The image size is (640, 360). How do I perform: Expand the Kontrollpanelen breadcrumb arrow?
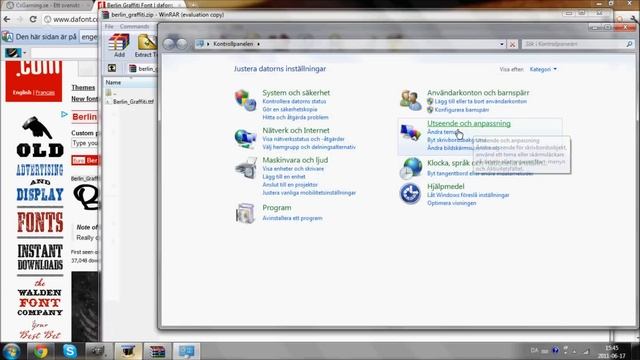coord(258,44)
